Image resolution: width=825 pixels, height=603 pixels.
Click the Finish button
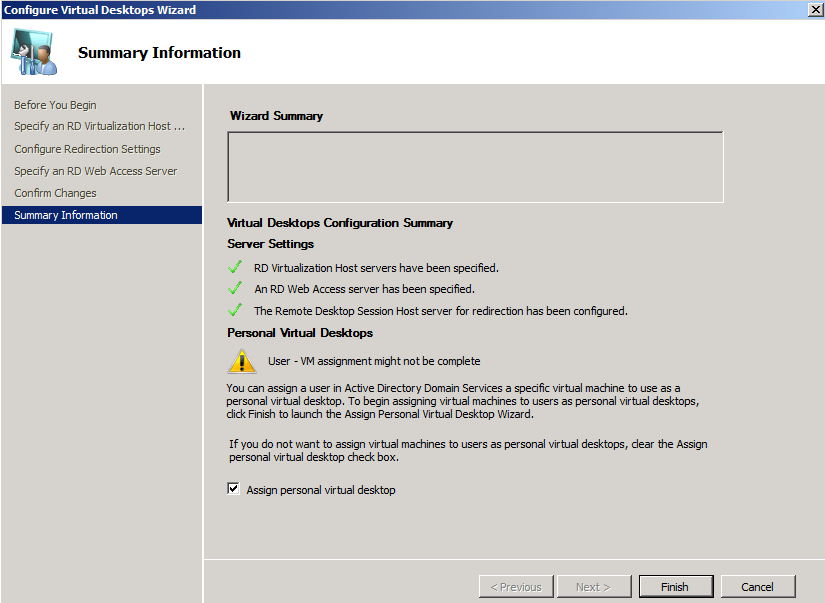tap(675, 586)
